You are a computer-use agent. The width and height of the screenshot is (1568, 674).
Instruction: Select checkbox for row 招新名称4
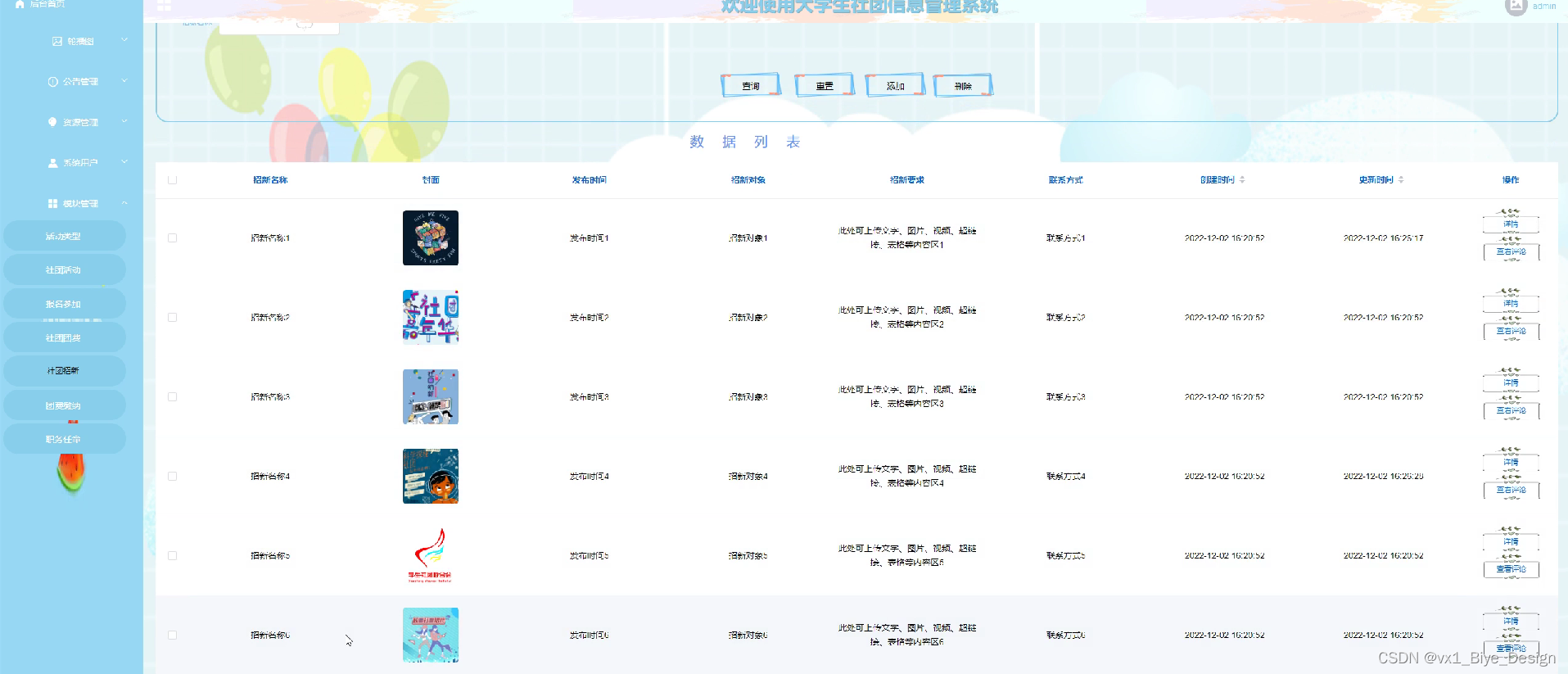pos(172,477)
